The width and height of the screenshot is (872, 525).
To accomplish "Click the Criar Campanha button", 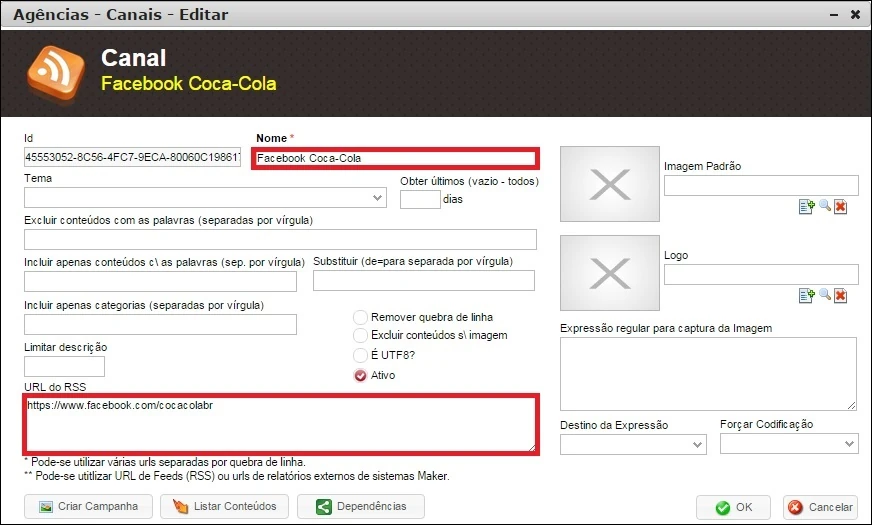I will point(88,507).
